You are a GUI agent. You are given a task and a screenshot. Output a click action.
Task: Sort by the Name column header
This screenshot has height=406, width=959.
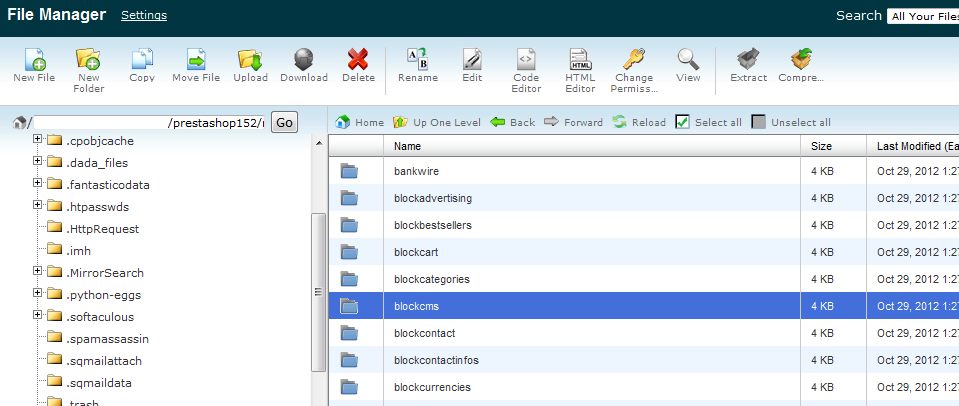click(407, 146)
